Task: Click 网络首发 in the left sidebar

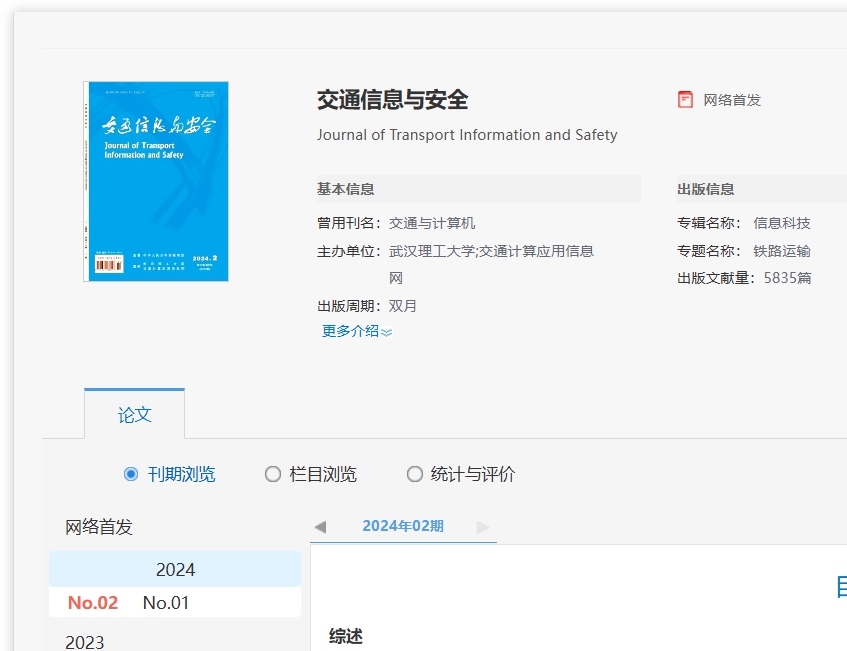Action: pyautogui.click(x=99, y=527)
